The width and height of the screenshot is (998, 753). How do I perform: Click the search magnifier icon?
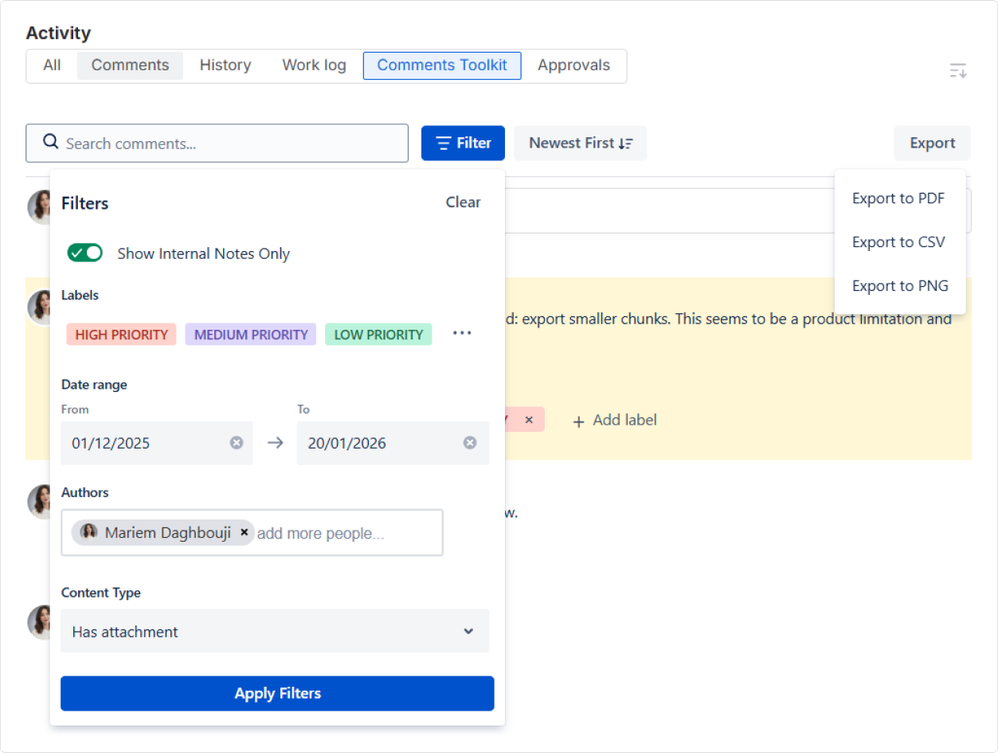click(x=50, y=141)
